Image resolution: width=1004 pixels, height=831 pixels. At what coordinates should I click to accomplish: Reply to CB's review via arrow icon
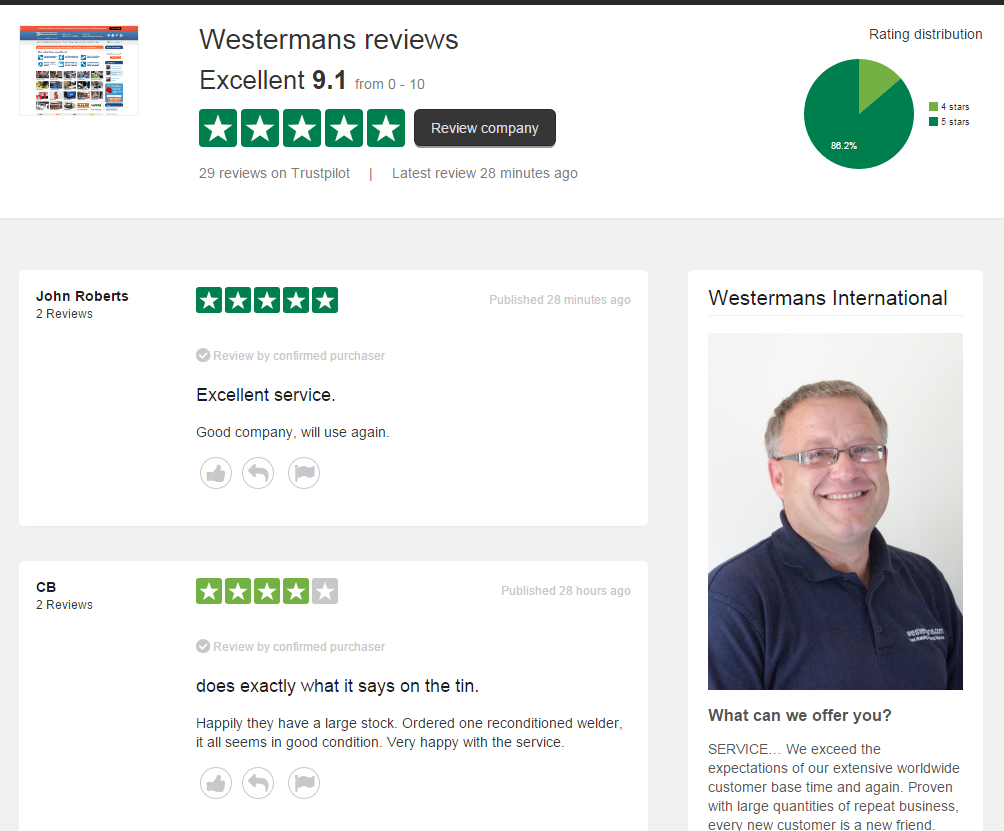click(258, 783)
